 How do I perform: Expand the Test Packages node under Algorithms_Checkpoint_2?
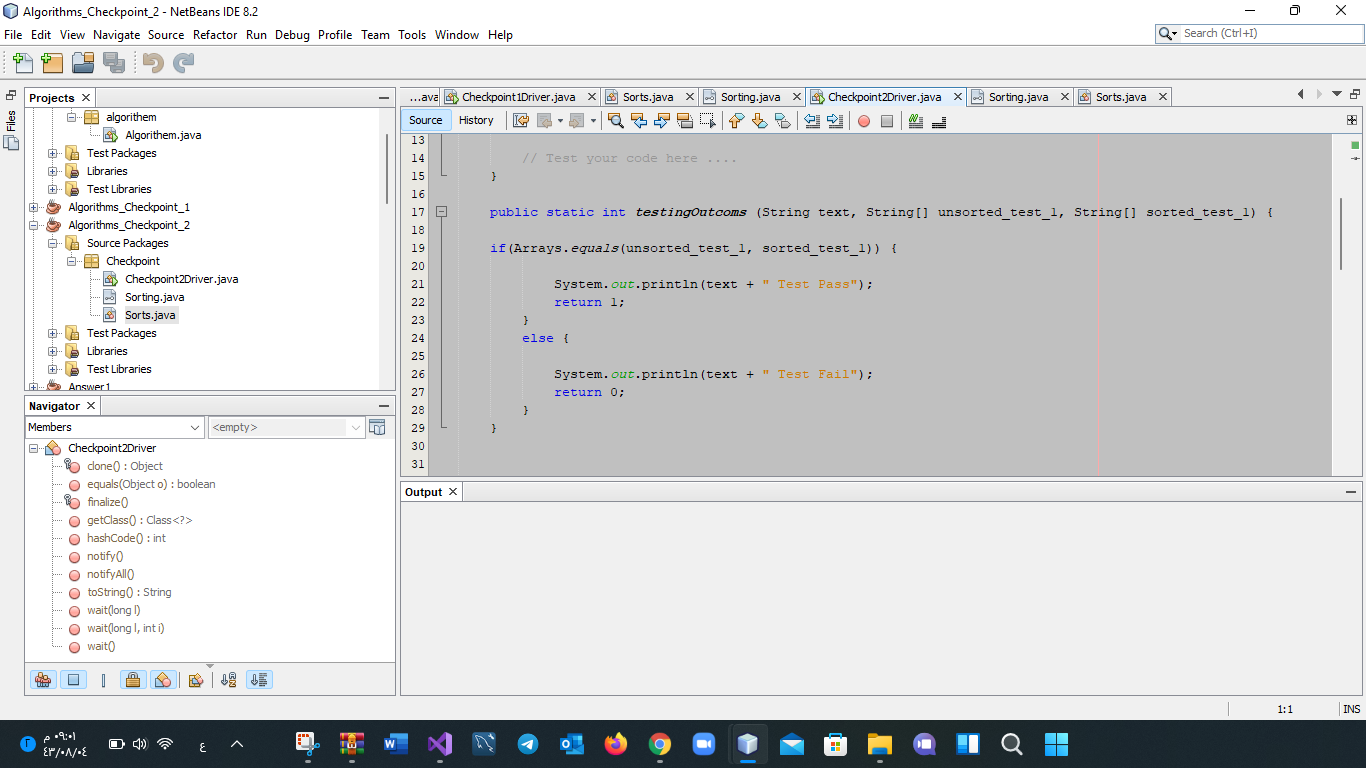pyautogui.click(x=51, y=333)
